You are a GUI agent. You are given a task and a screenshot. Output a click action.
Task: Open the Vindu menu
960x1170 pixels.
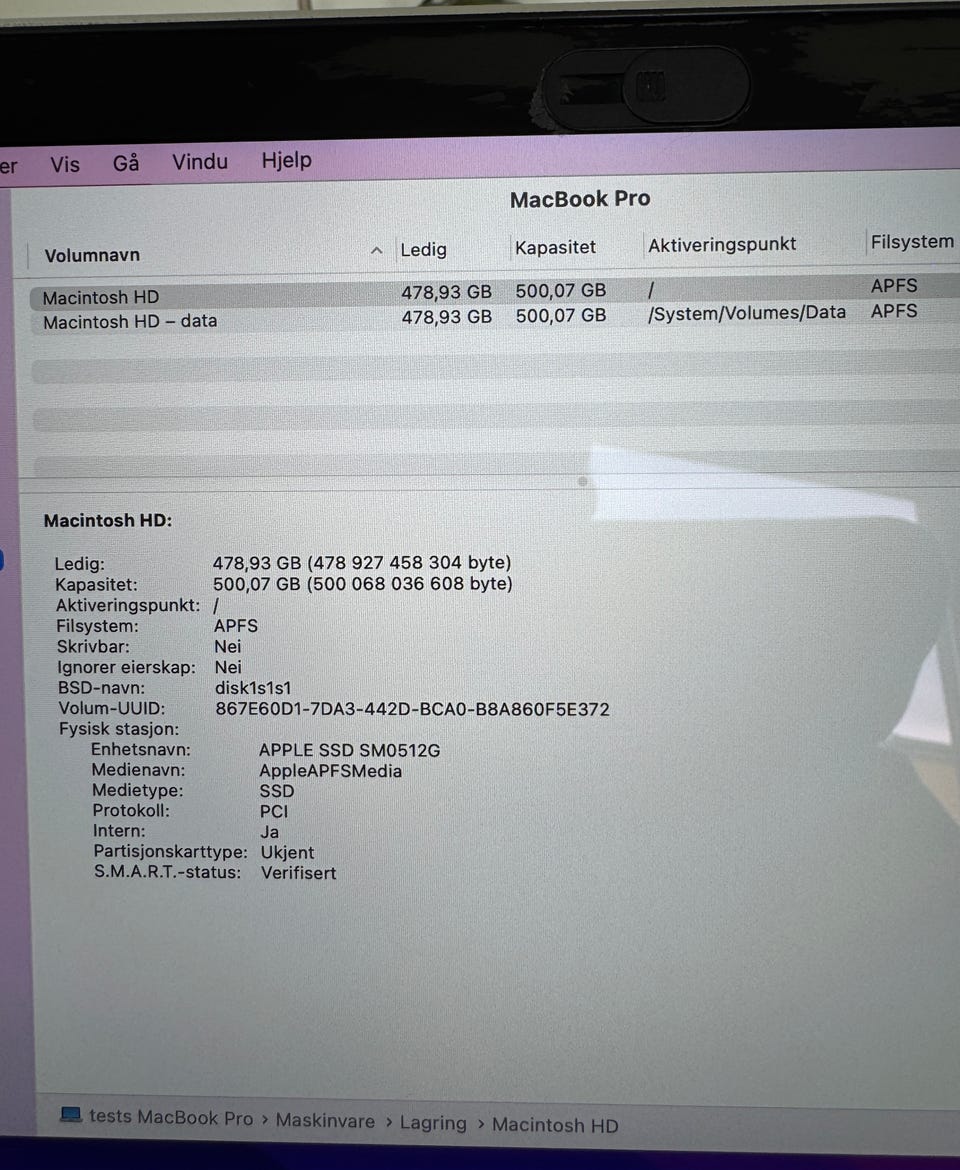(200, 161)
